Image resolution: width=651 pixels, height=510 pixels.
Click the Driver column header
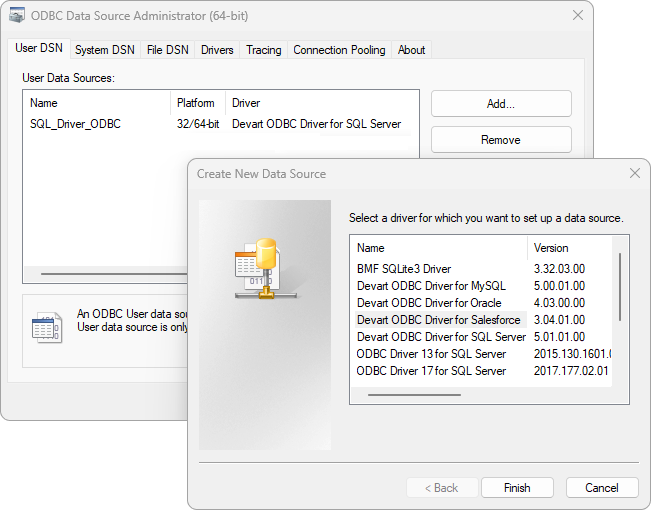click(322, 103)
